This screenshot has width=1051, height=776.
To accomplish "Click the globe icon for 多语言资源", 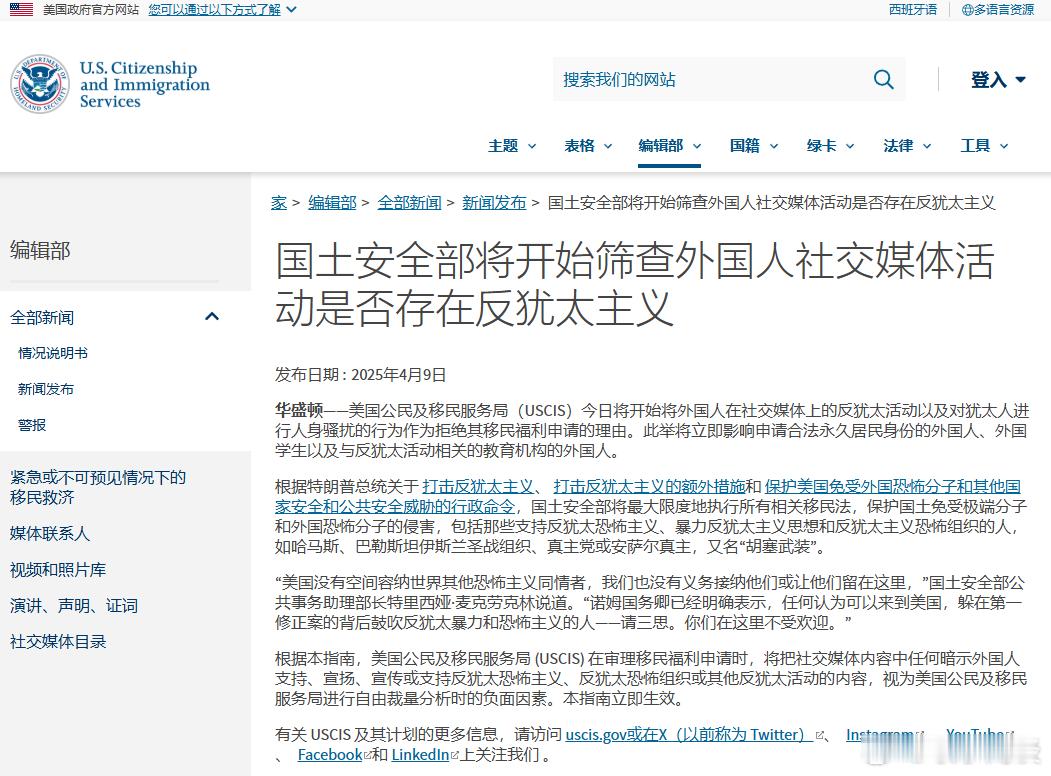I will [967, 10].
